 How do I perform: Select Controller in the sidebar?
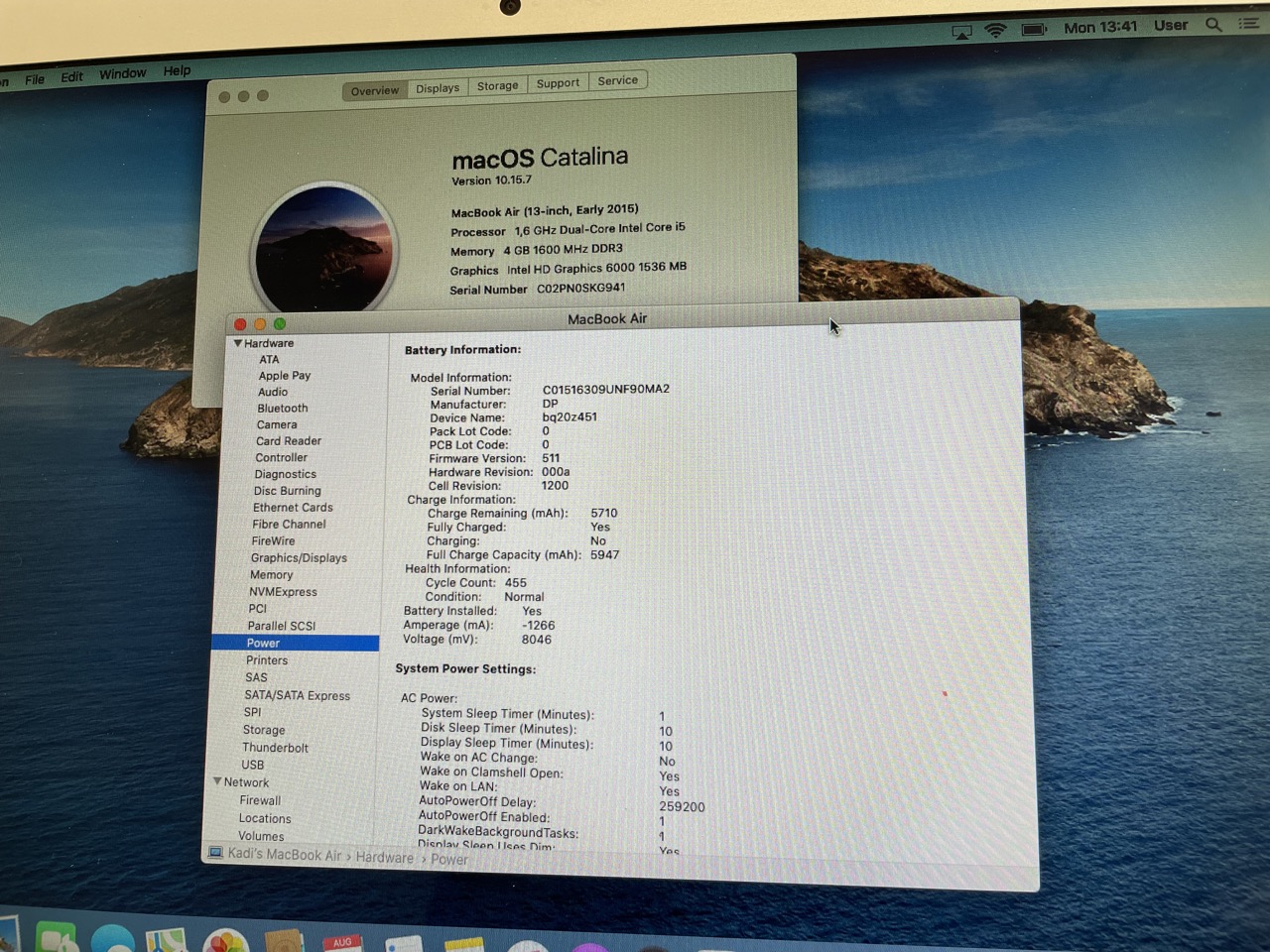281,458
